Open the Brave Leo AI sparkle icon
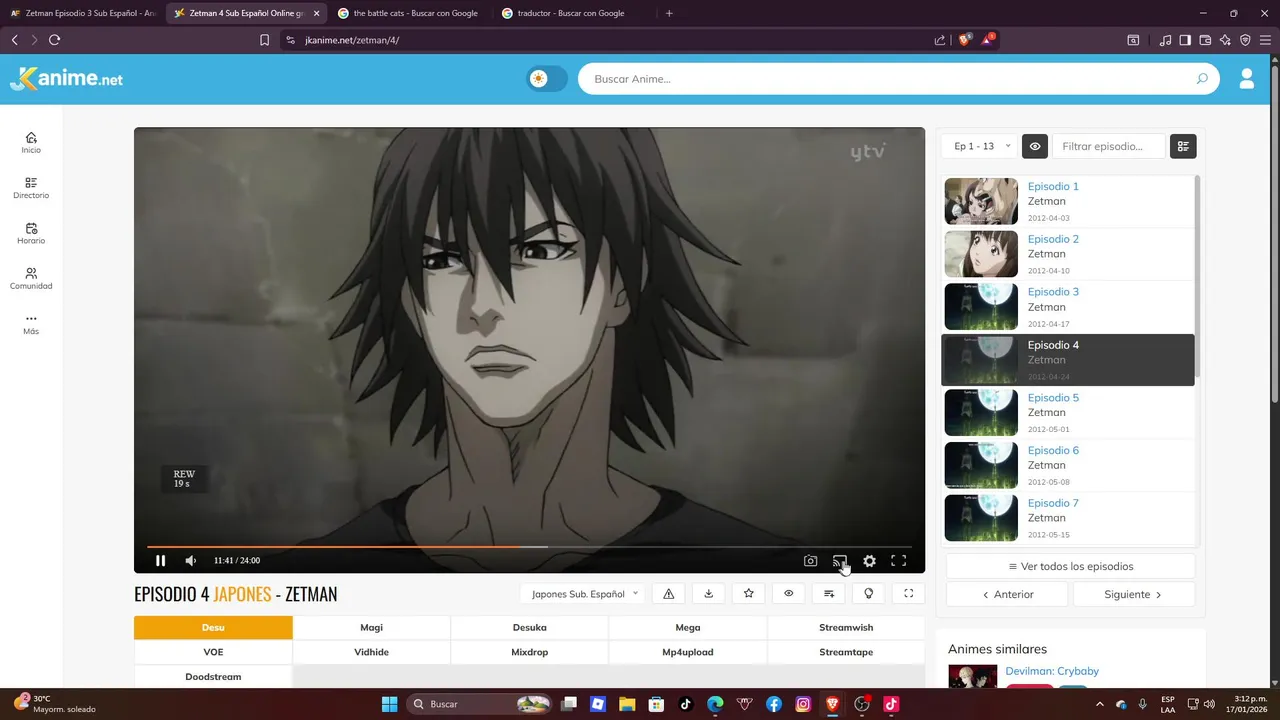Screen dimensions: 1280x720 coord(1225,40)
